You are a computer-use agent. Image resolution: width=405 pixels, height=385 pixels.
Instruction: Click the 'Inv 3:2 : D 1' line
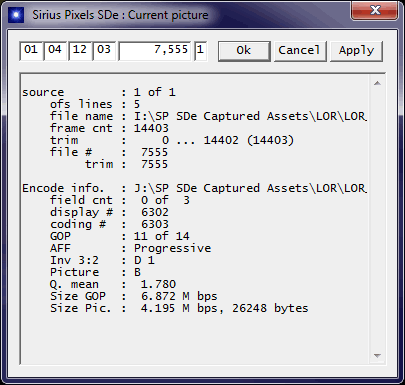pyautogui.click(x=102, y=260)
